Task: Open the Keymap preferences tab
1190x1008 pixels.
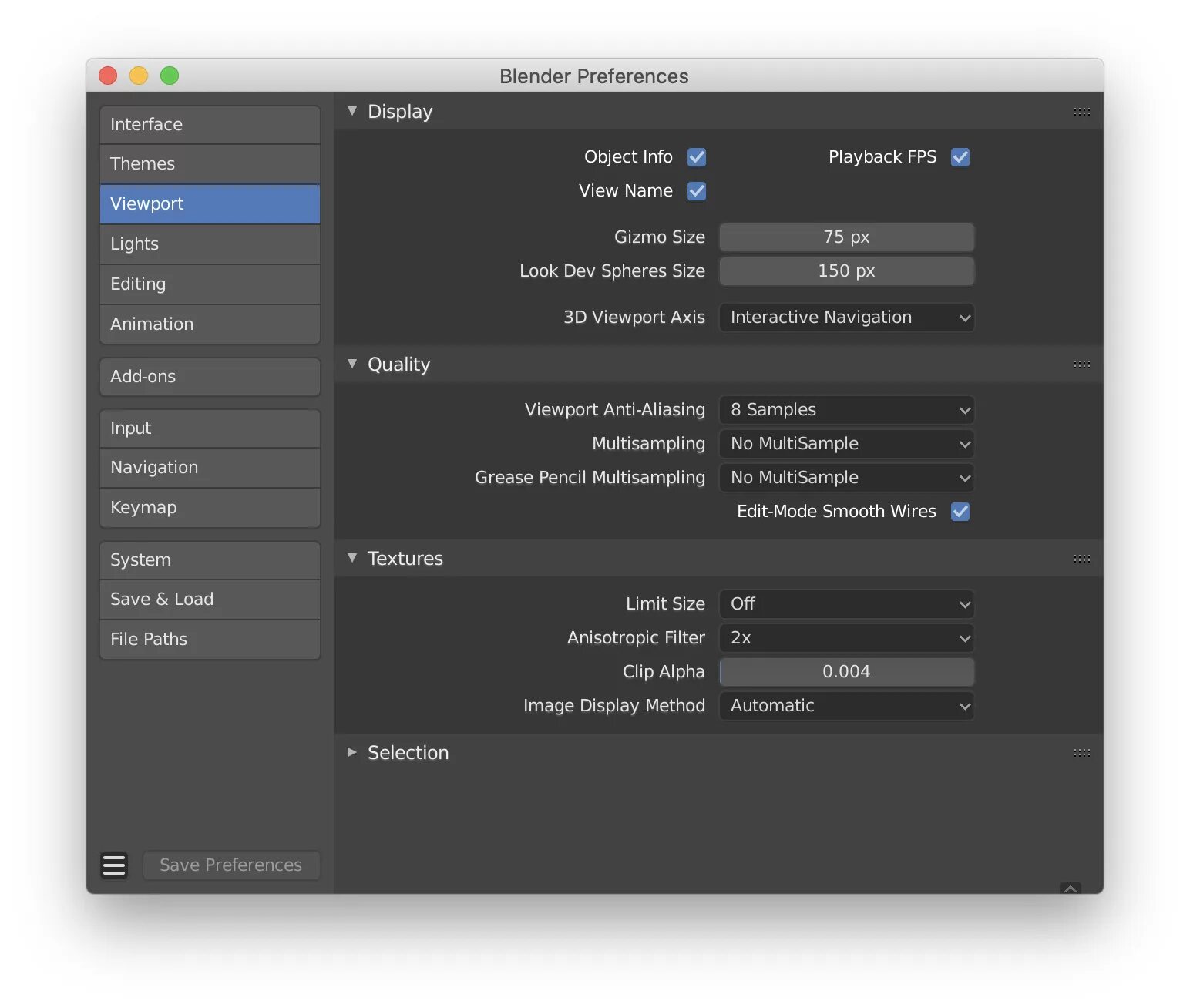Action: click(x=210, y=508)
